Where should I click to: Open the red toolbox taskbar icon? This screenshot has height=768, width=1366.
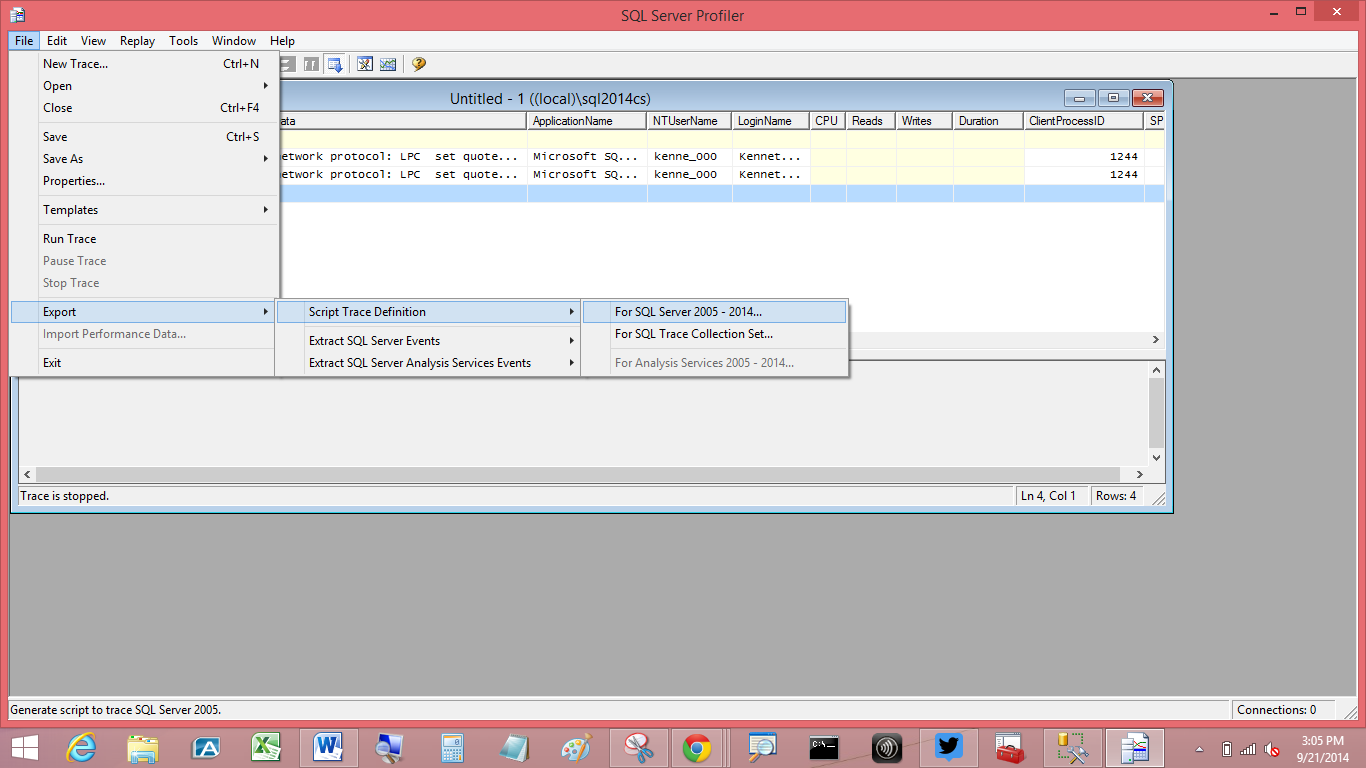(x=1010, y=747)
